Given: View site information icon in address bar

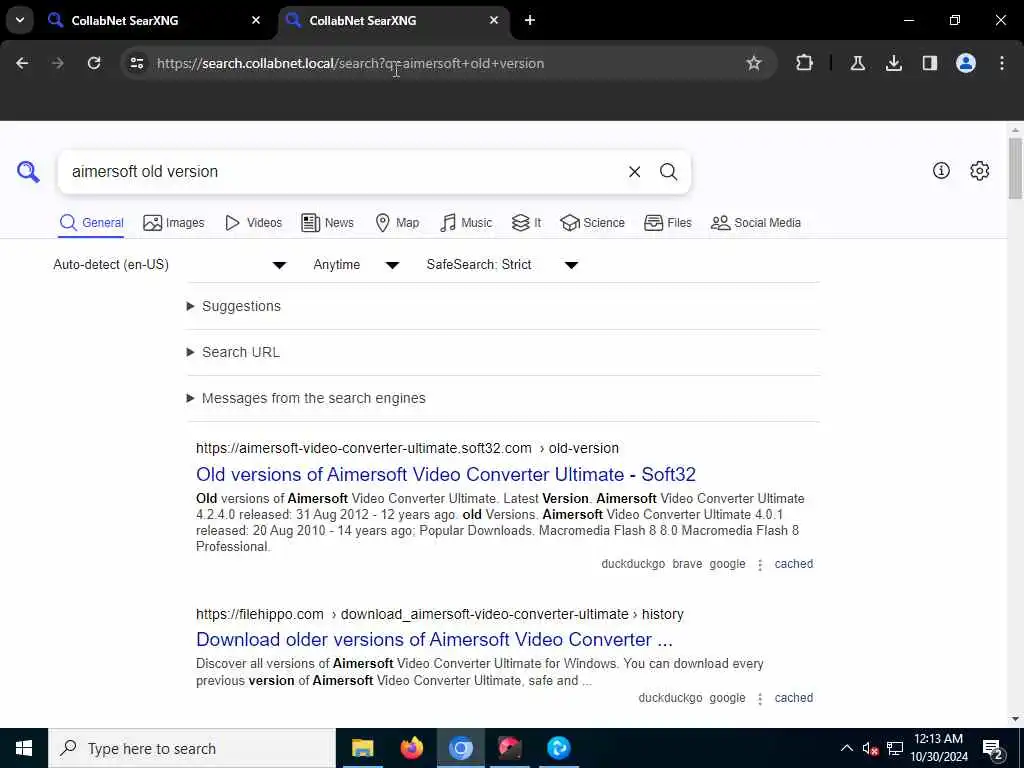Looking at the screenshot, I should (136, 63).
